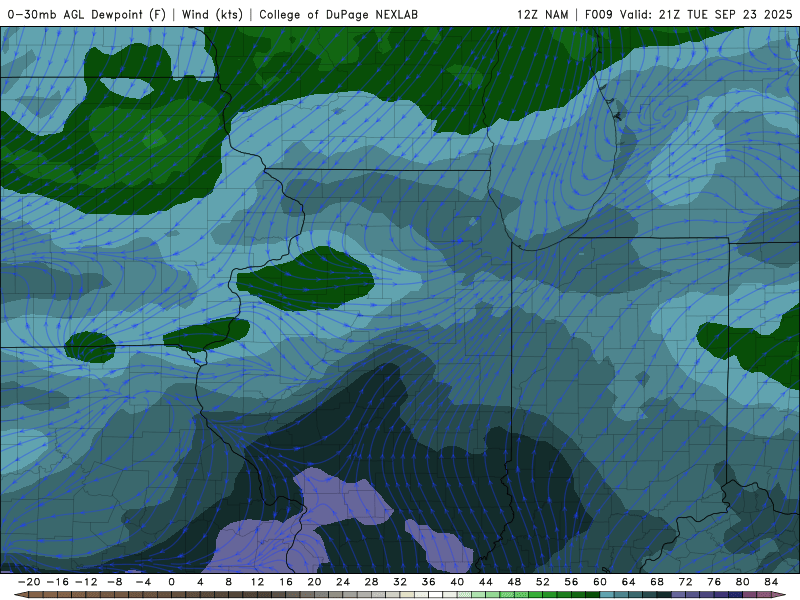Click the '60' legend value
The image size is (800, 600).
(600, 582)
